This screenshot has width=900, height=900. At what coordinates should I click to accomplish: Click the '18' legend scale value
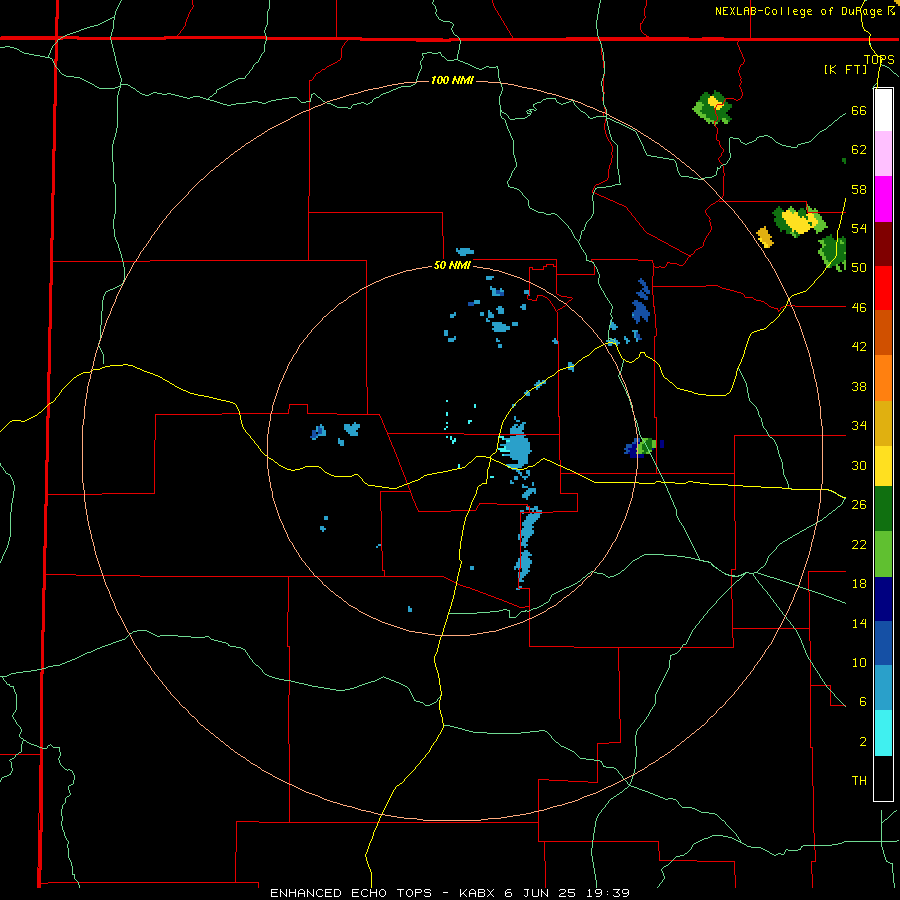(x=859, y=584)
